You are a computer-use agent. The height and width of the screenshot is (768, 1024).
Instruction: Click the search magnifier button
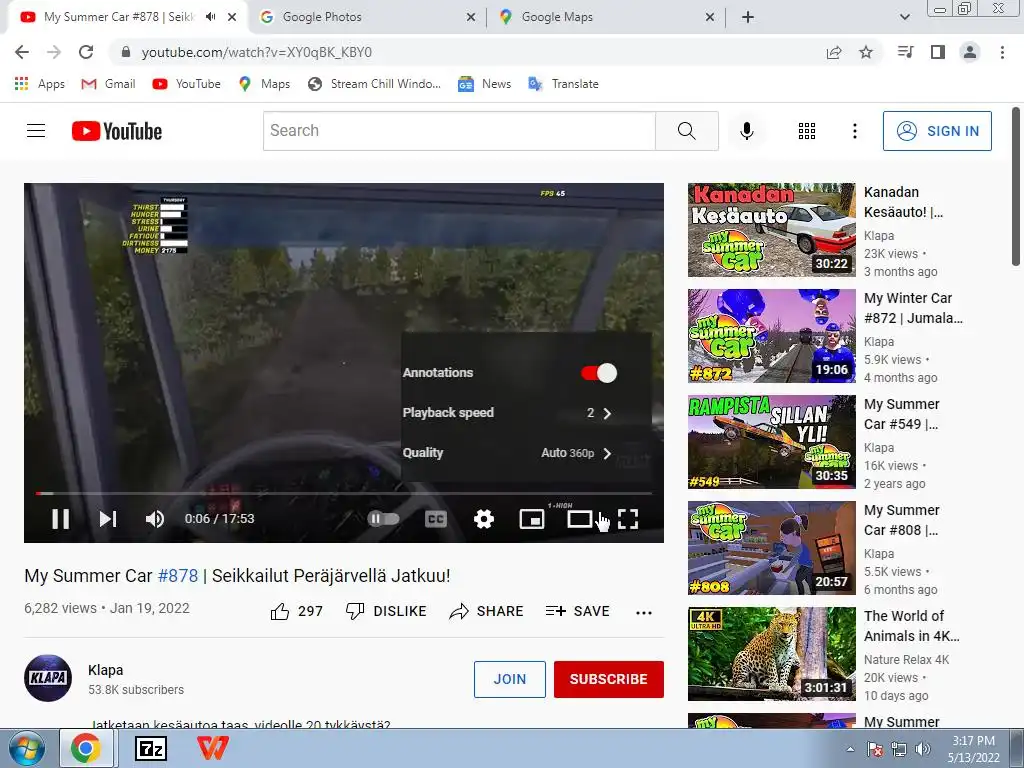point(686,131)
